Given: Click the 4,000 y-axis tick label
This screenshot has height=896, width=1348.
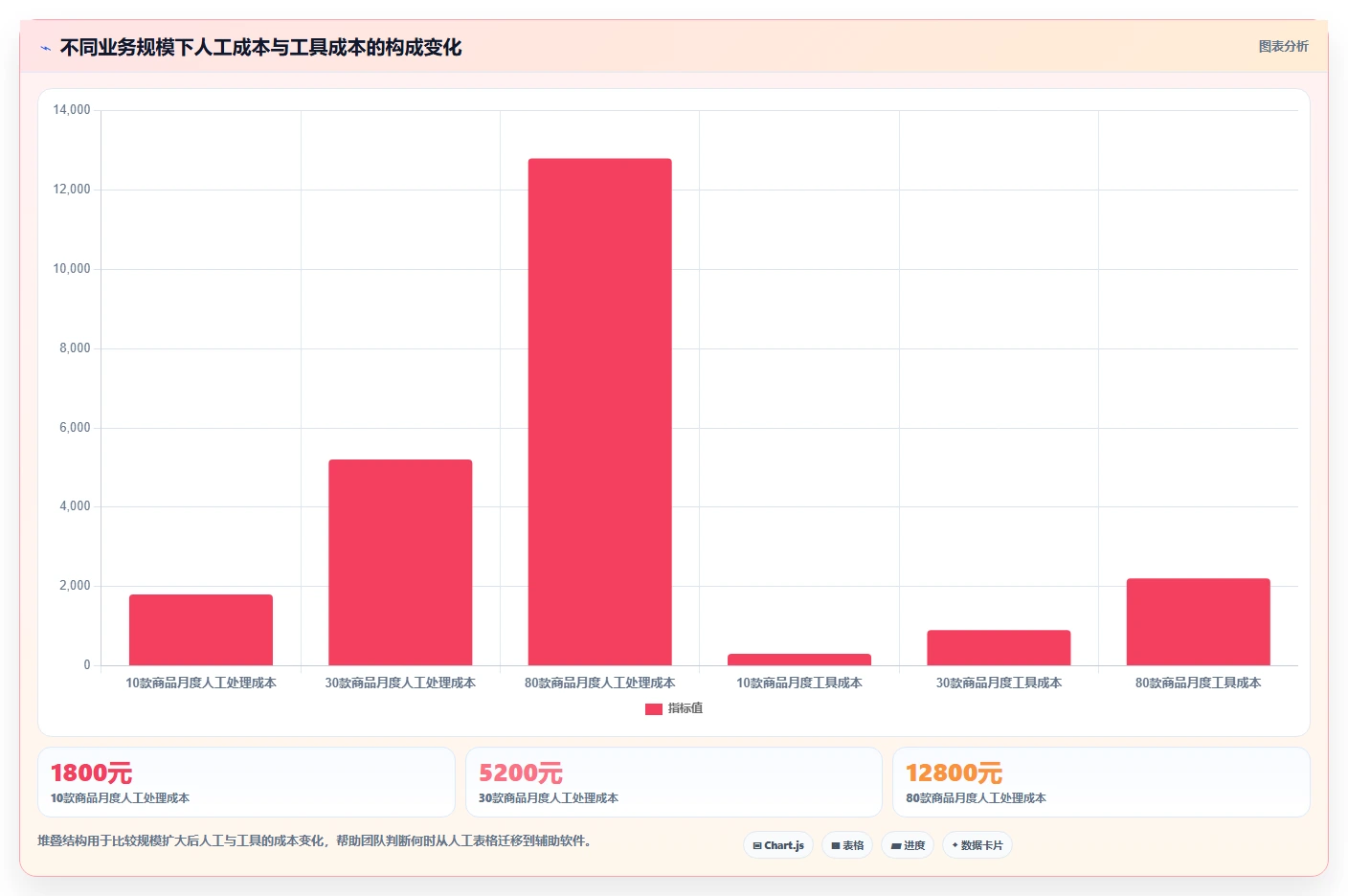Looking at the screenshot, I should point(75,506).
